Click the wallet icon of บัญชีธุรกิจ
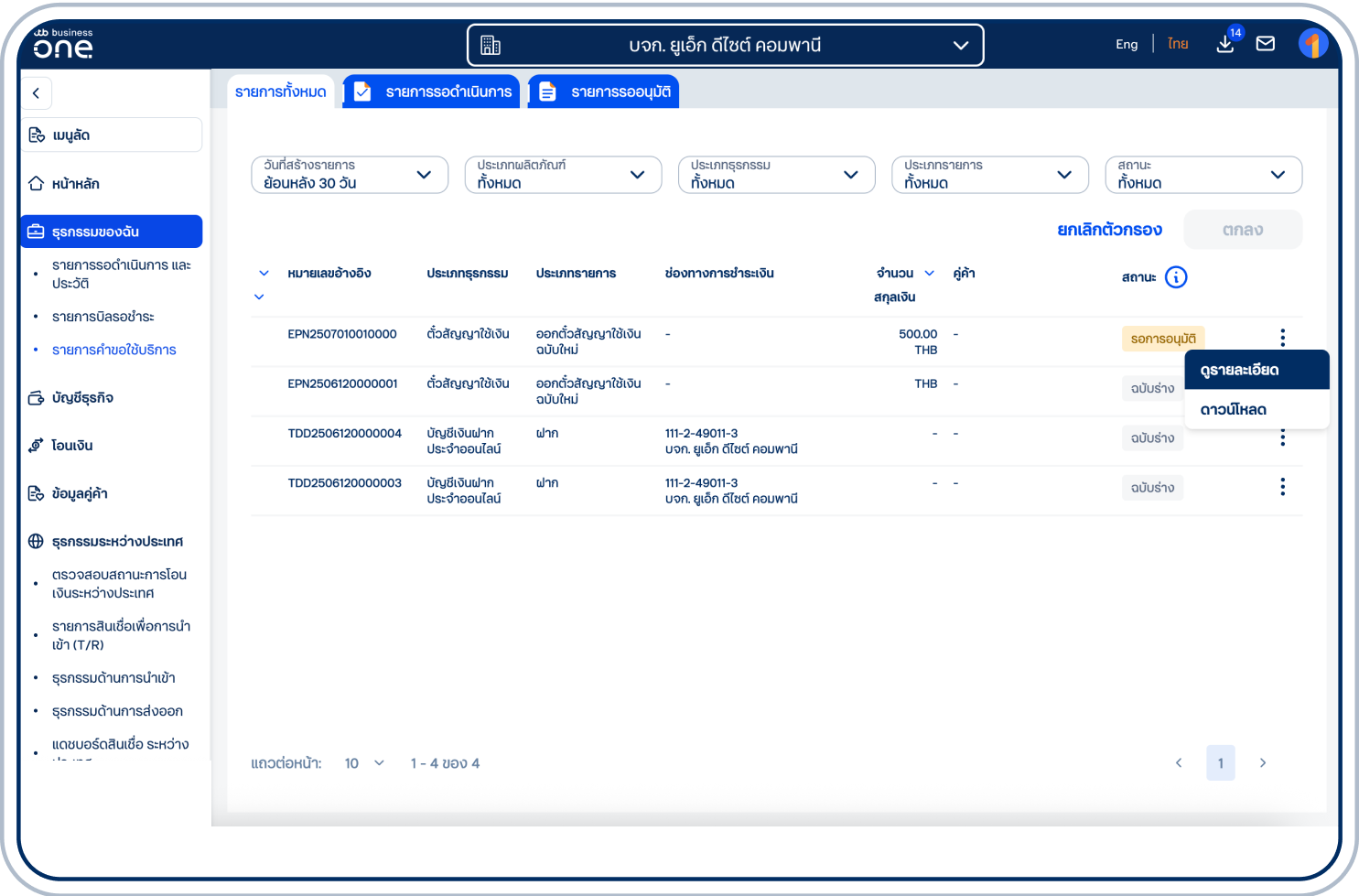1359x896 pixels. 37,398
